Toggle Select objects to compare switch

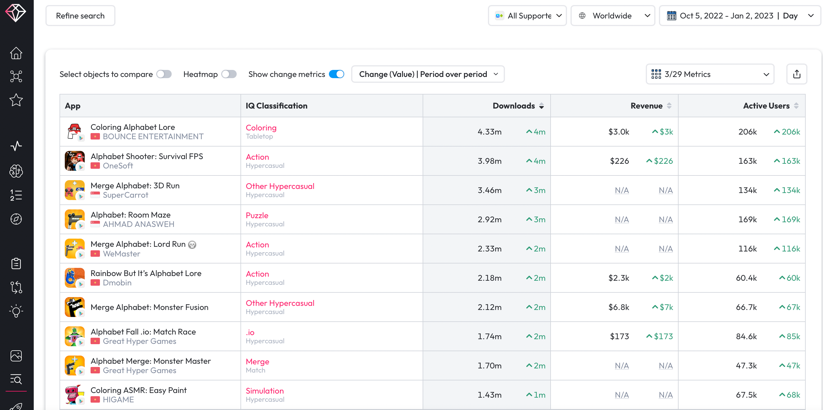pyautogui.click(x=164, y=75)
